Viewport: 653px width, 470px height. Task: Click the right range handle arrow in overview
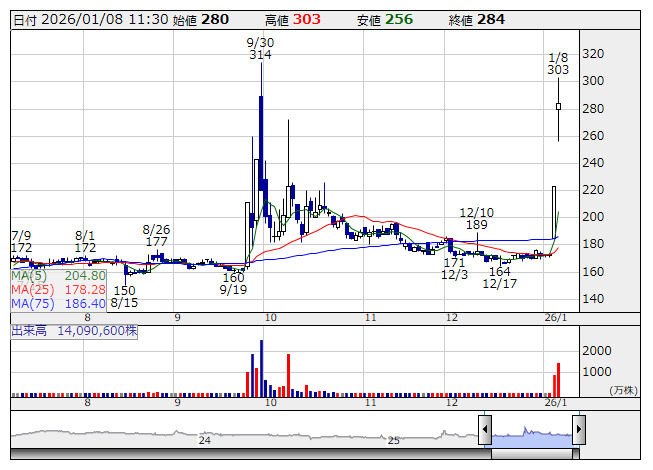578,431
